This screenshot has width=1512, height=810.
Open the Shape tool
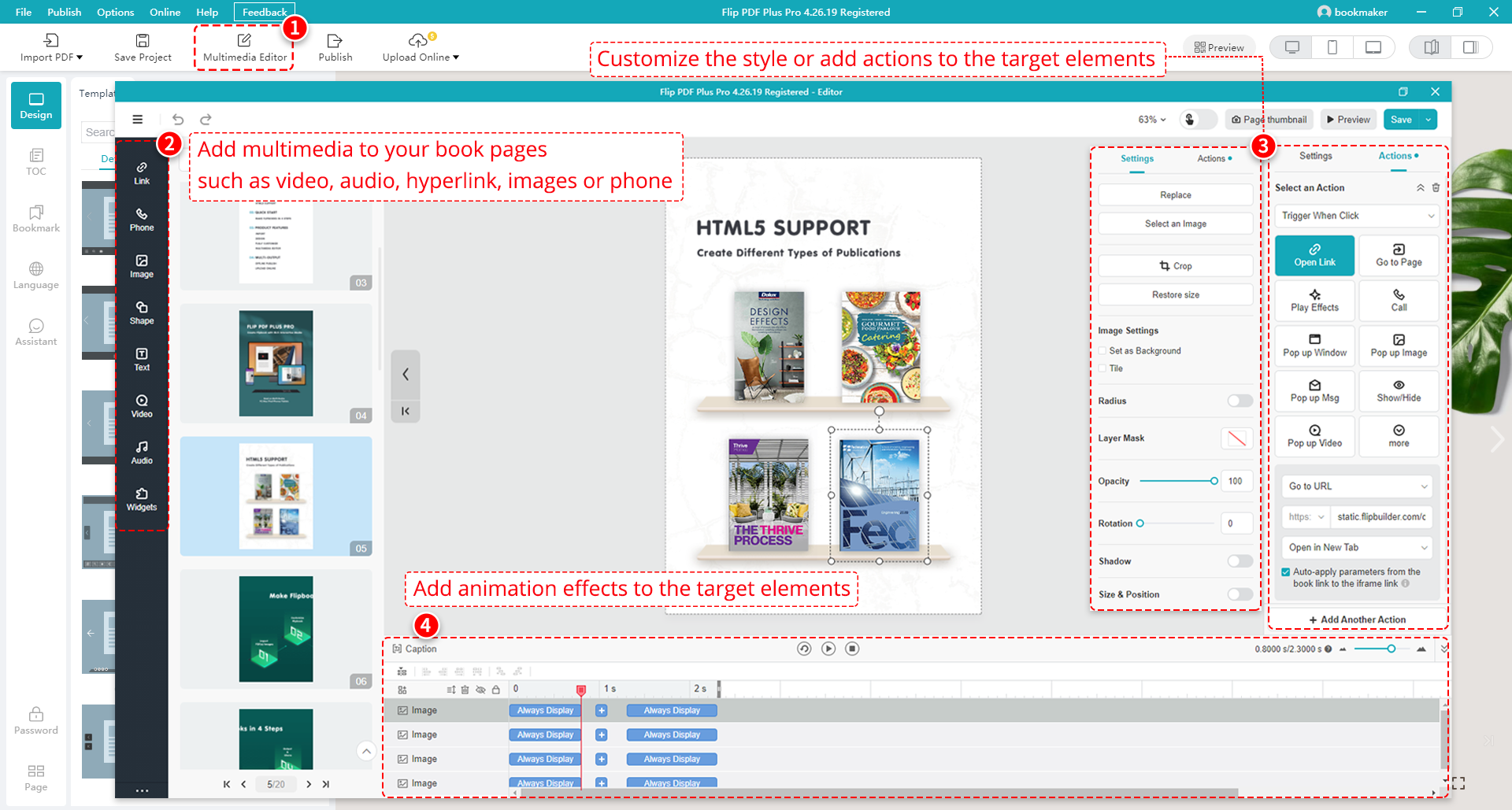point(142,313)
